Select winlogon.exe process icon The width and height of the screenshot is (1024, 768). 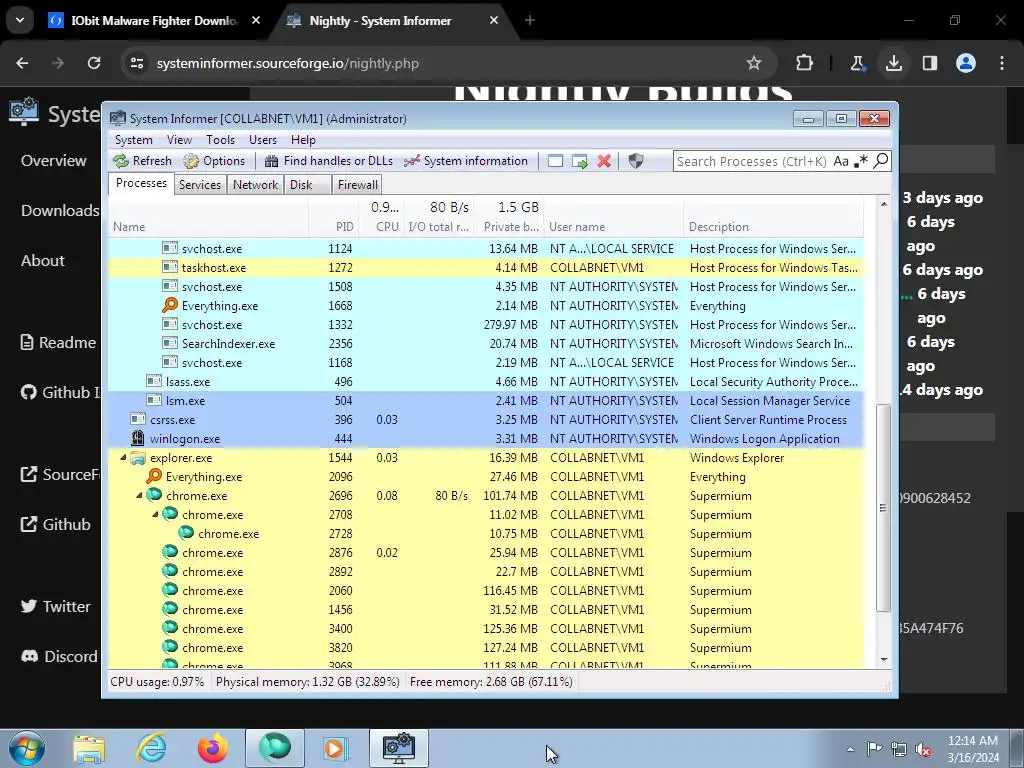(x=138, y=438)
